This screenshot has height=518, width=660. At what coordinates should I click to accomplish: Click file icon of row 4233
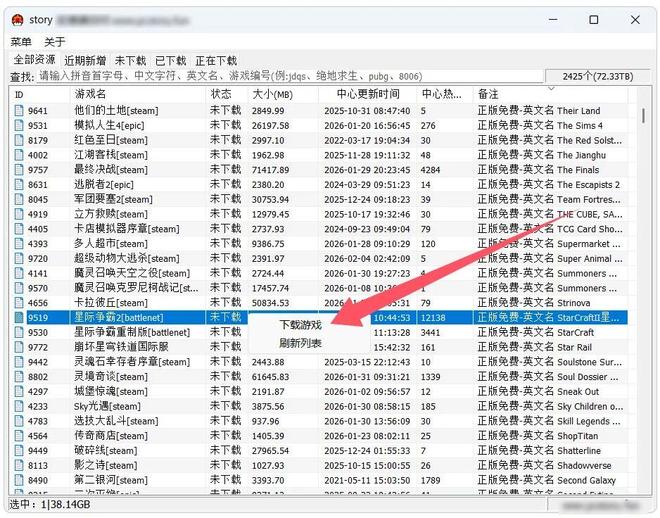click(x=19, y=406)
